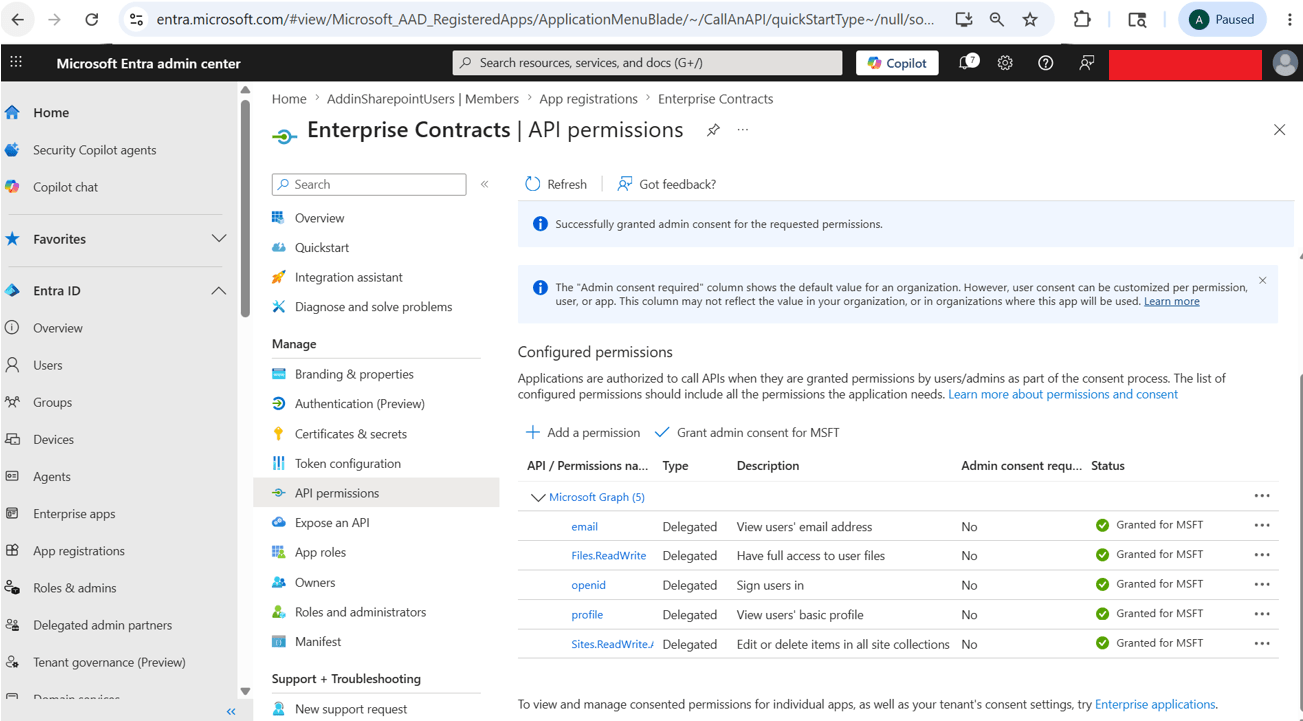Image resolution: width=1303 pixels, height=721 pixels.
Task: Open Authentication (Preview)
Action: click(x=359, y=404)
